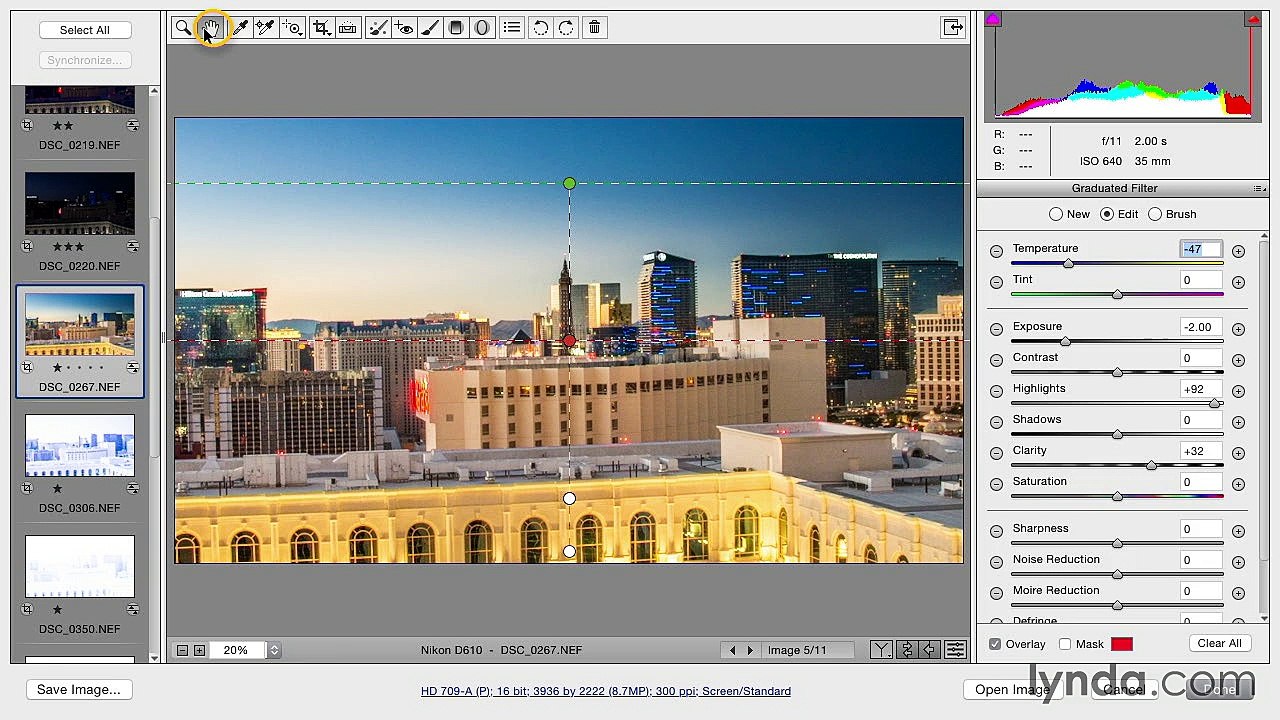Increase Temperature with the plus button
This screenshot has width=1280, height=720.
(x=1238, y=252)
